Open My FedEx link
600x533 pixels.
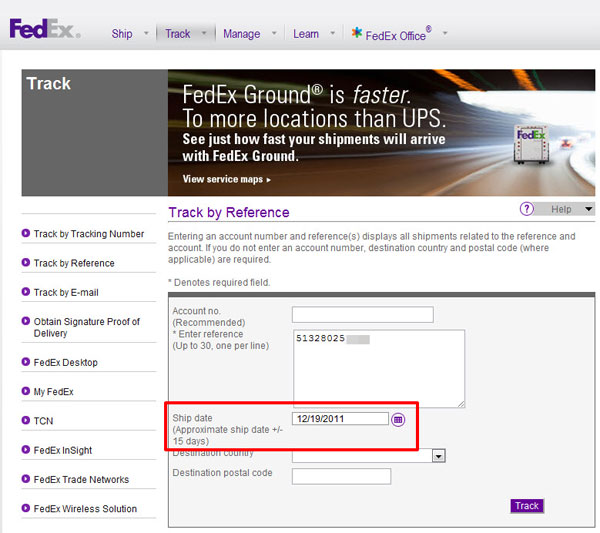53,392
